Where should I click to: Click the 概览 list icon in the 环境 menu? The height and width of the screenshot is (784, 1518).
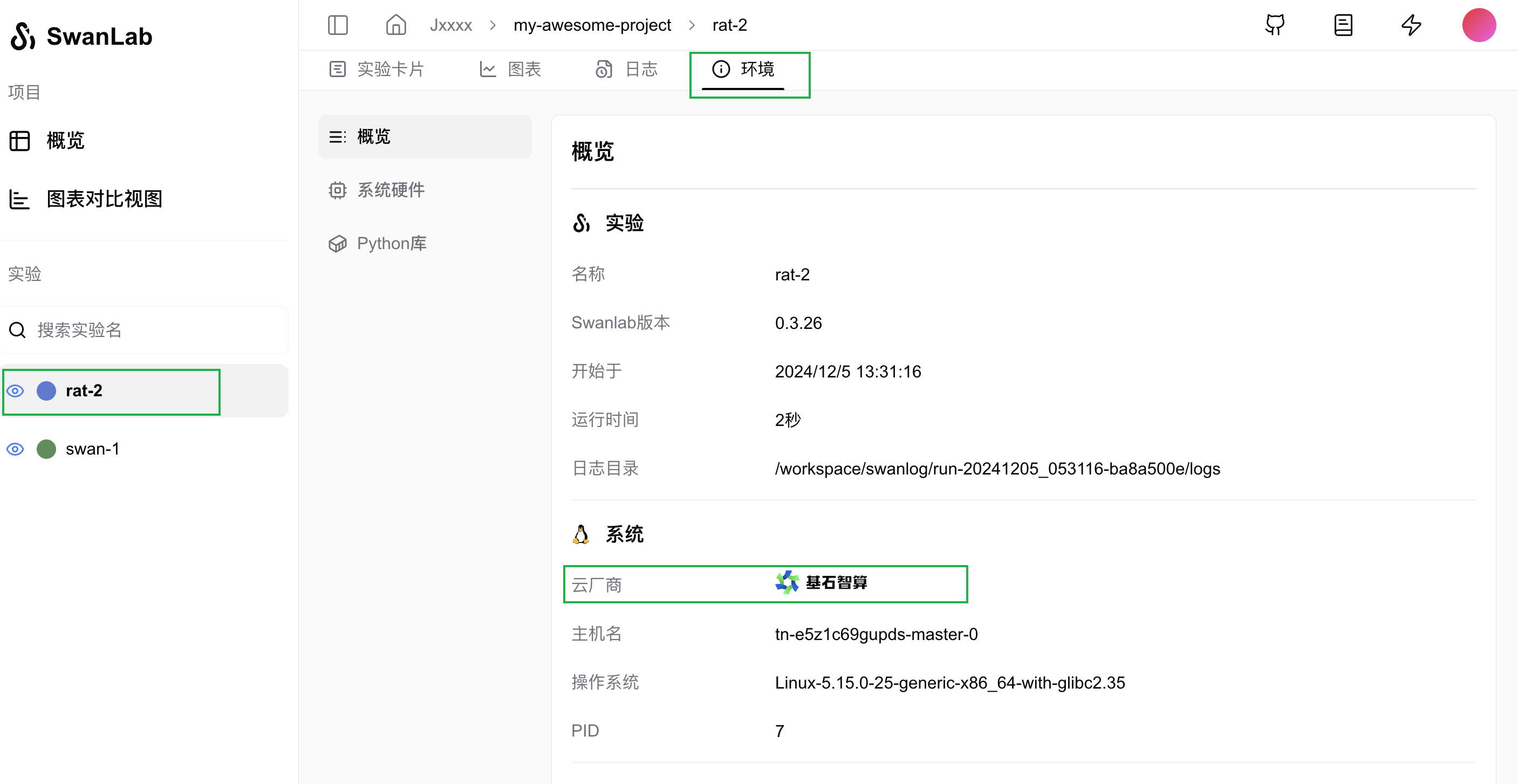pyautogui.click(x=338, y=136)
